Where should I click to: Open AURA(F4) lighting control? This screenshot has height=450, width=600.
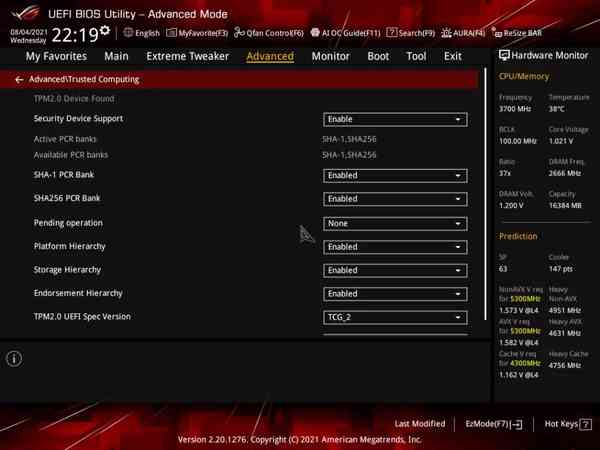462,33
